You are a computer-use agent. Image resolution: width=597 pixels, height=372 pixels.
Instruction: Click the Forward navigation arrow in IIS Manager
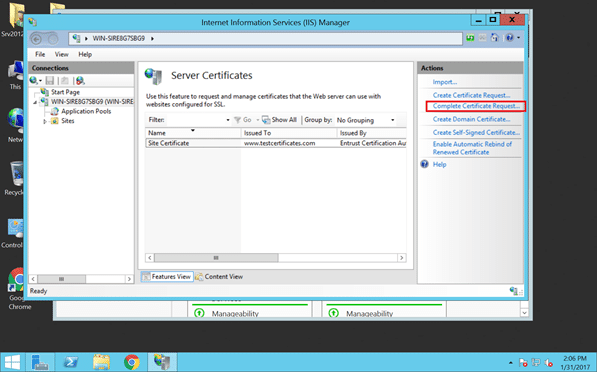53,38
